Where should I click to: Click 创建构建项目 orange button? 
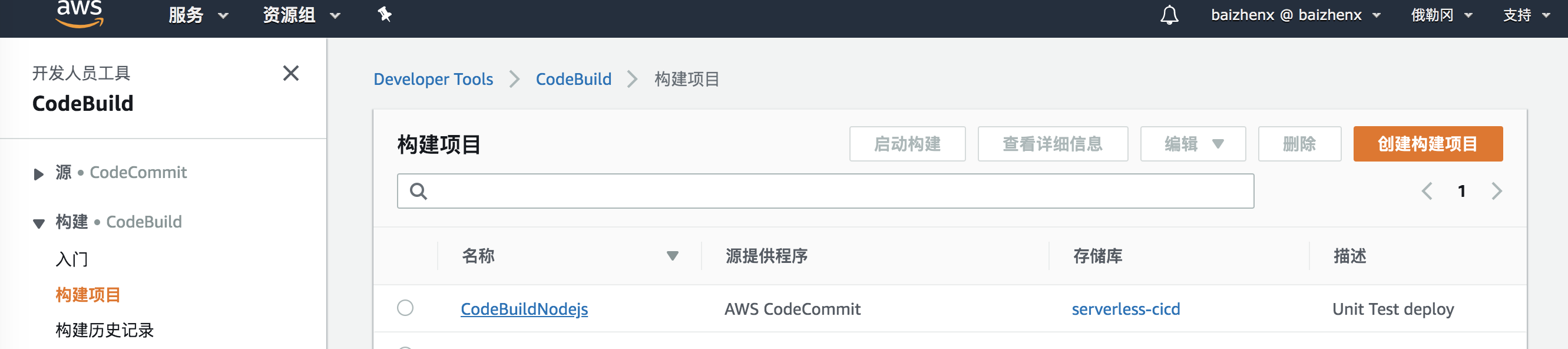pyautogui.click(x=1427, y=144)
